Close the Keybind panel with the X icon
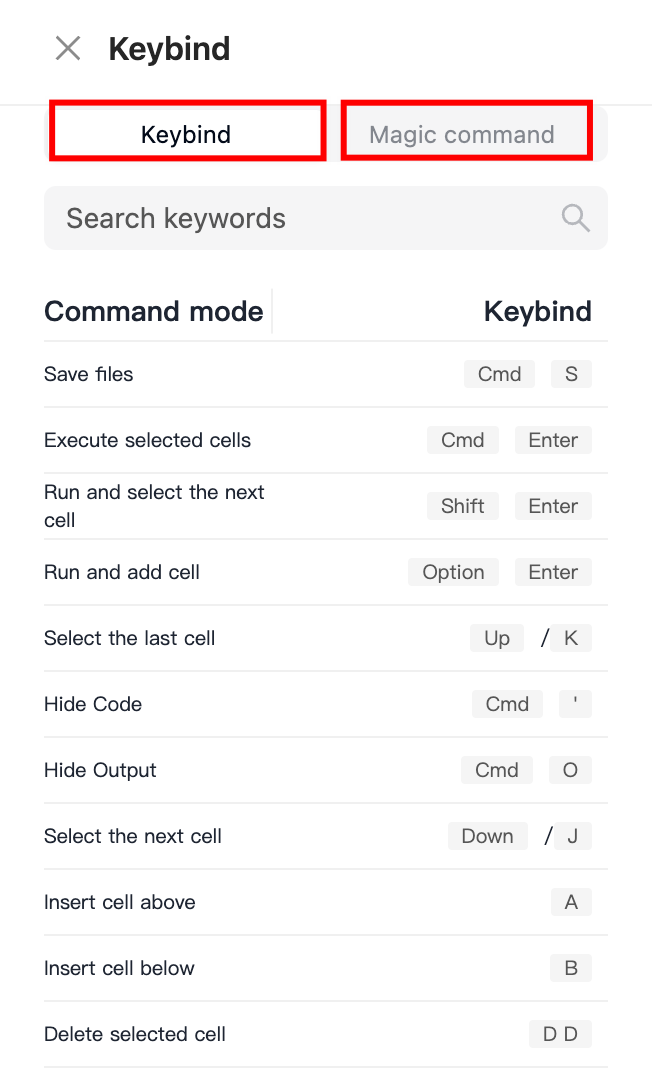This screenshot has height=1074, width=652. (68, 49)
